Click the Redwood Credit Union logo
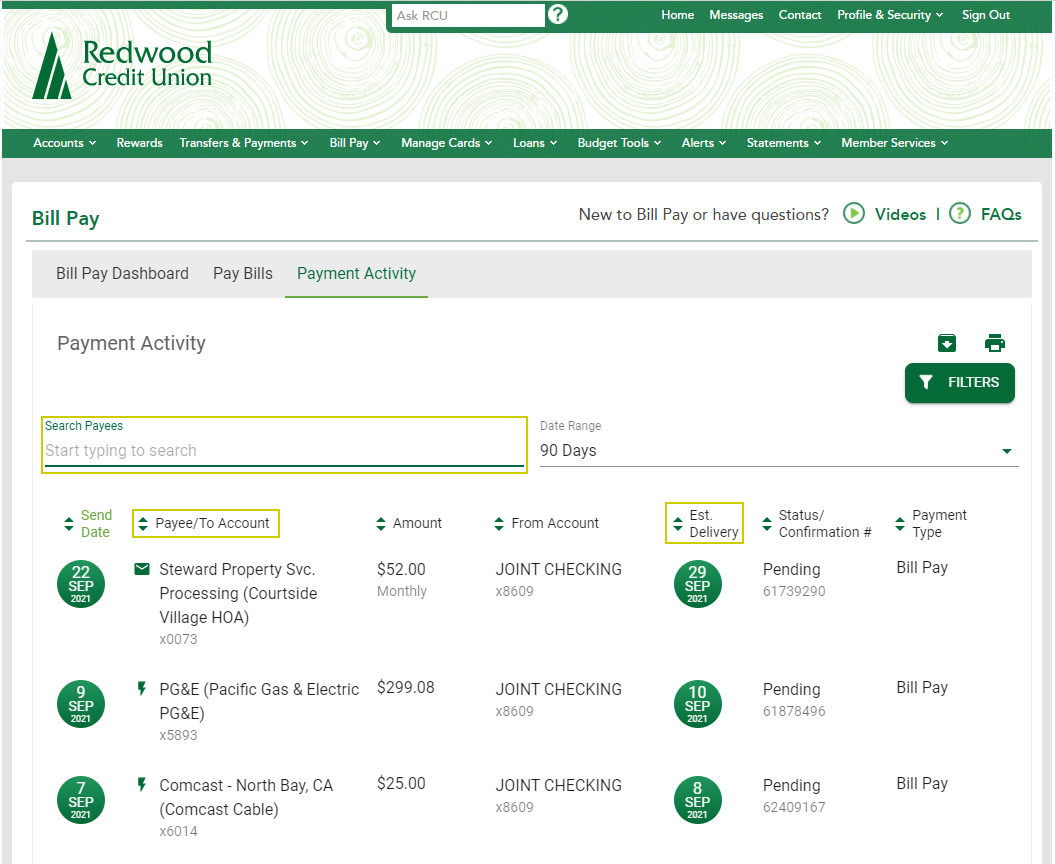 pos(122,67)
